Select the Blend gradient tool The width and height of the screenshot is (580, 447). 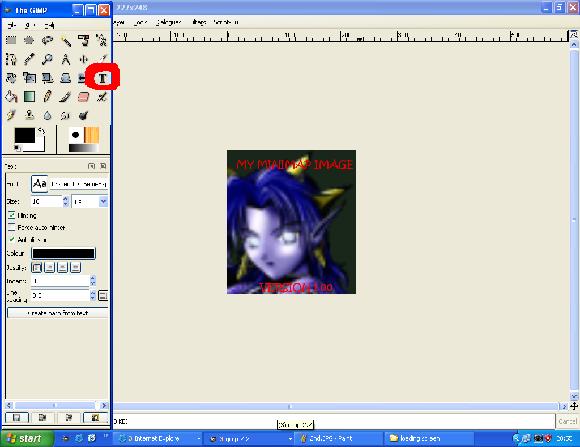(29, 97)
